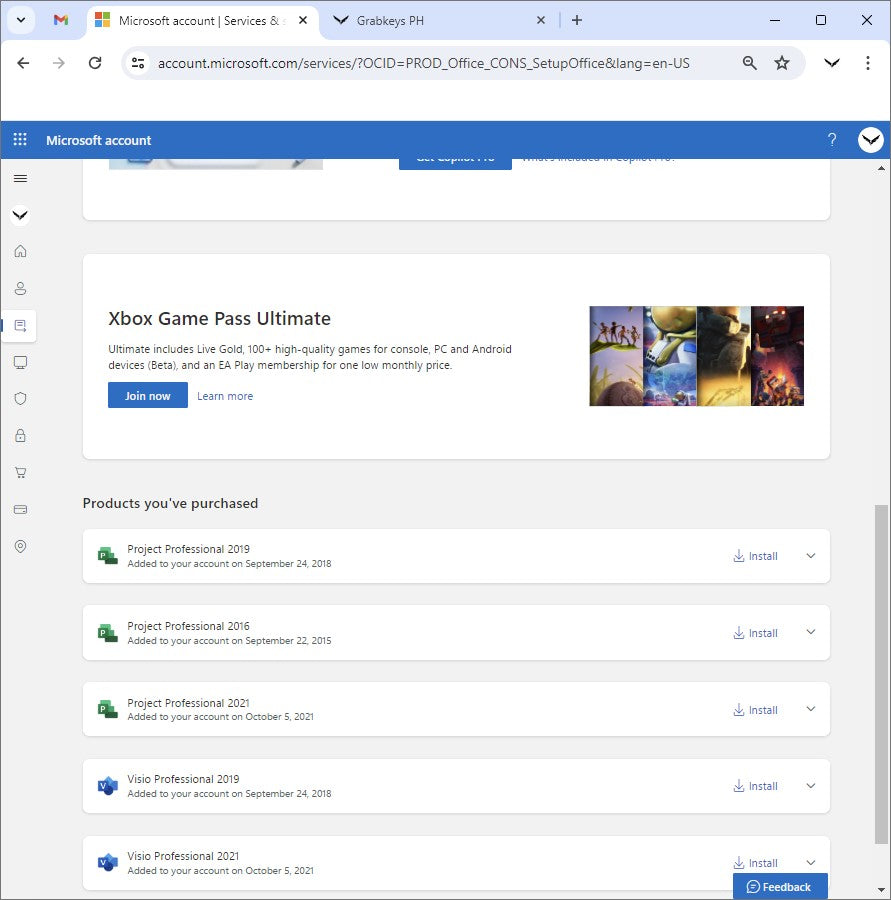
Task: Open Security shield icon in sidebar
Action: pos(20,398)
